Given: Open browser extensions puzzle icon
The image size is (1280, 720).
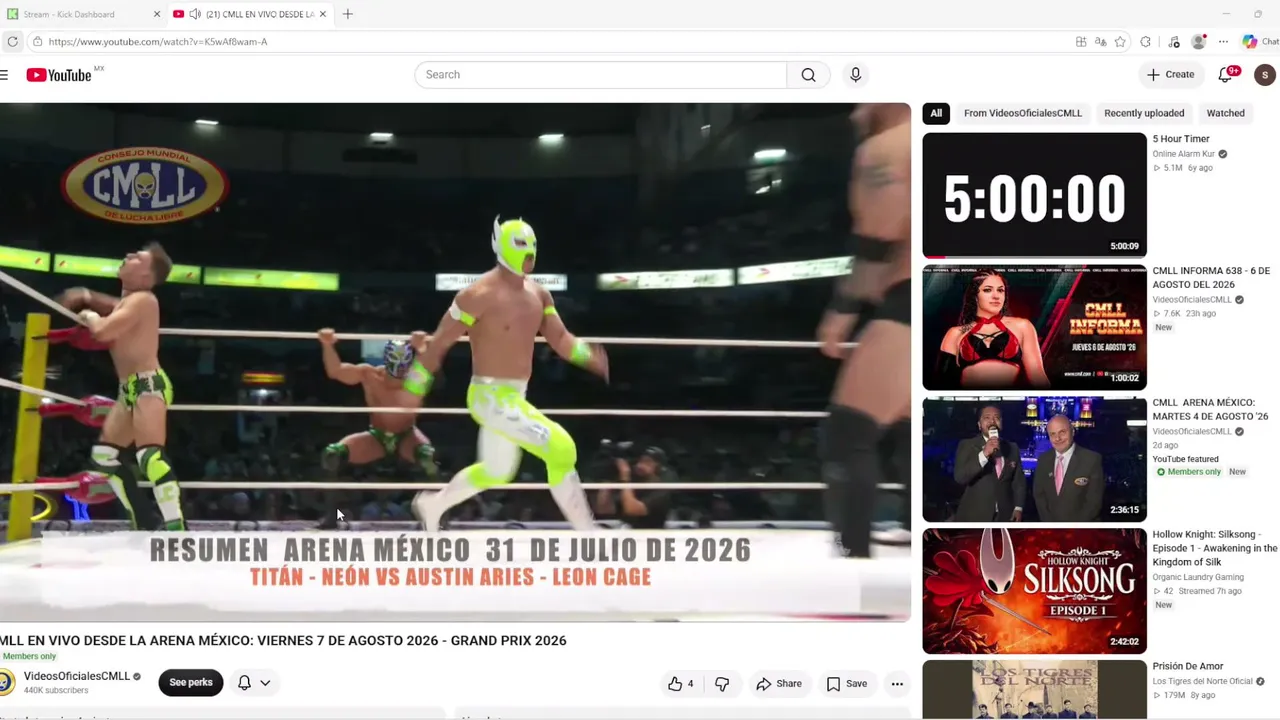Looking at the screenshot, I should [x=1145, y=42].
